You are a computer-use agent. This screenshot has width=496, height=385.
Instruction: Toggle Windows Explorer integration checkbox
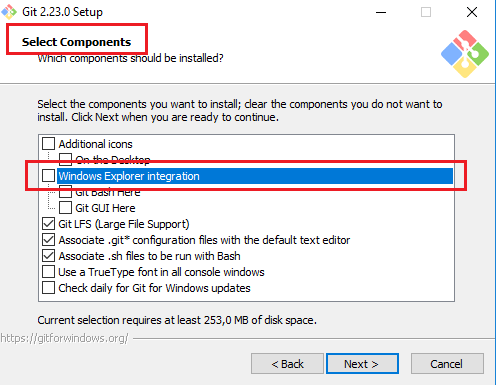[x=48, y=176]
